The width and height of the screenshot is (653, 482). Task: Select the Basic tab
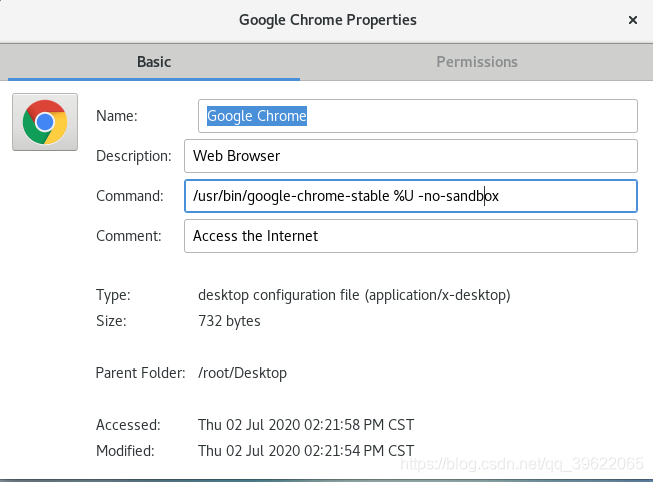(x=154, y=62)
